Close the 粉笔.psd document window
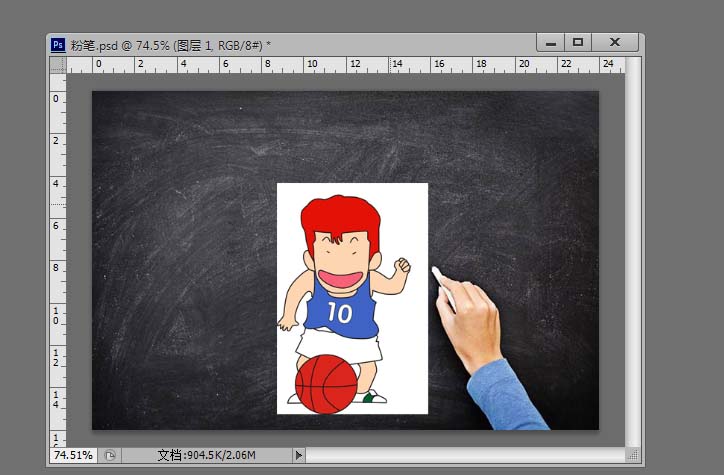The image size is (724, 475). tap(615, 42)
